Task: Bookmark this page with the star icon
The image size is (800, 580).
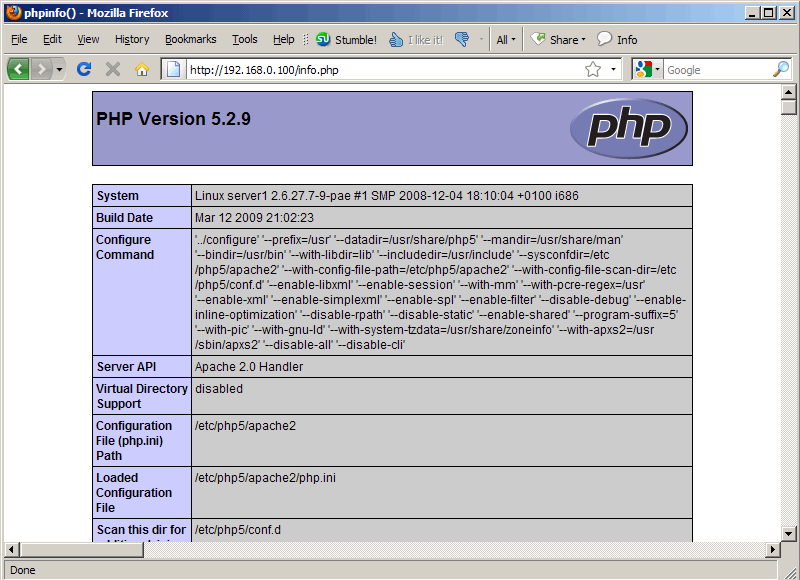Action: pos(593,69)
